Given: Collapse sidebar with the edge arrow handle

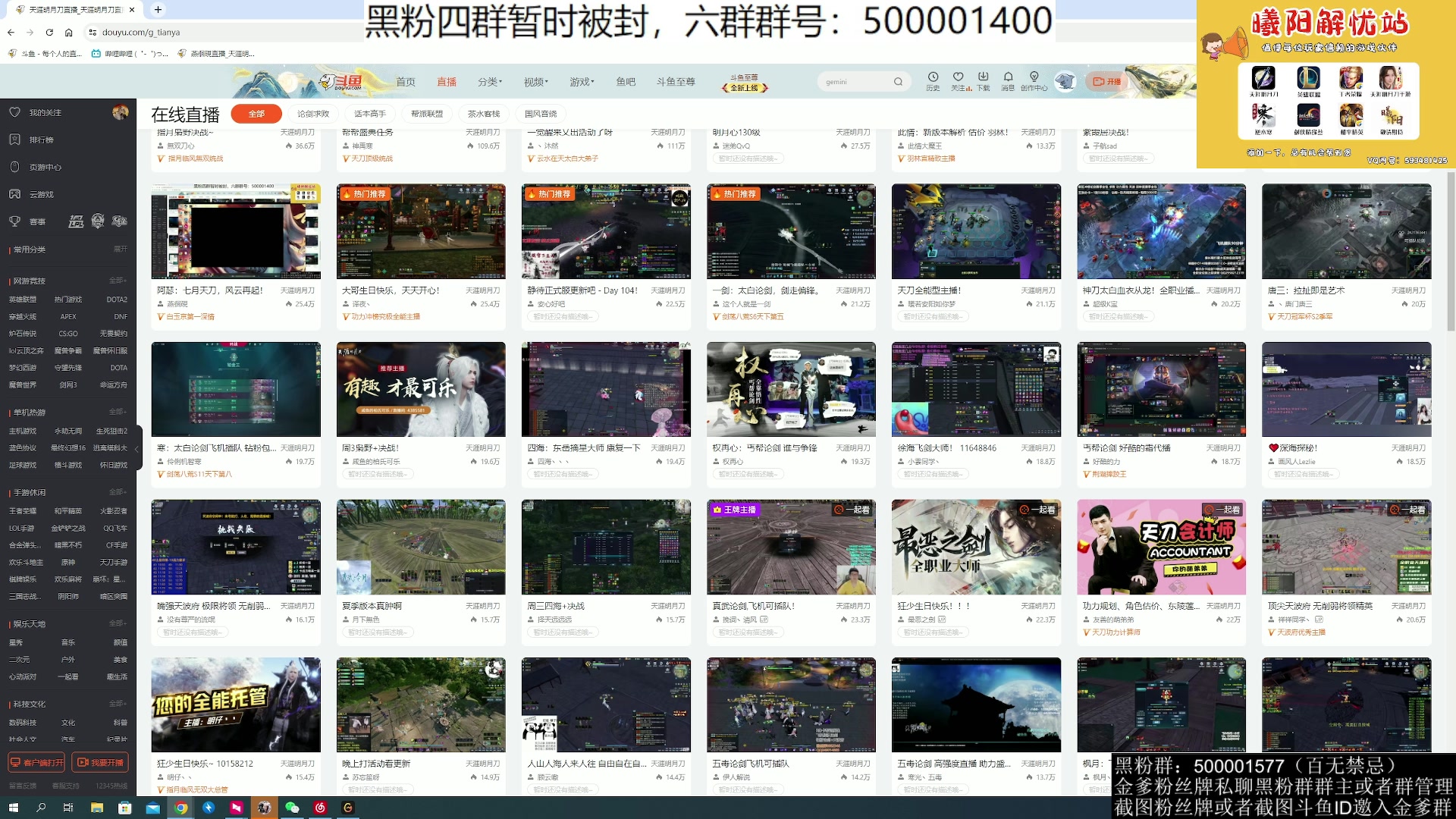Looking at the screenshot, I should click(x=137, y=449).
